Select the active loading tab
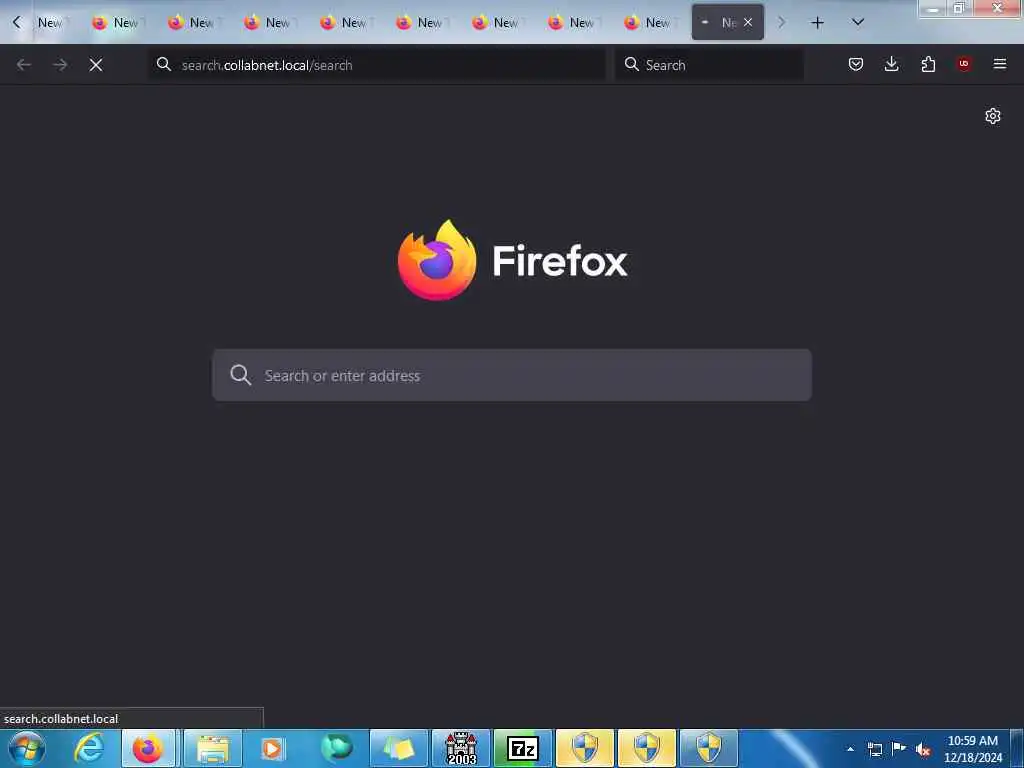This screenshot has width=1024, height=768. tap(728, 23)
